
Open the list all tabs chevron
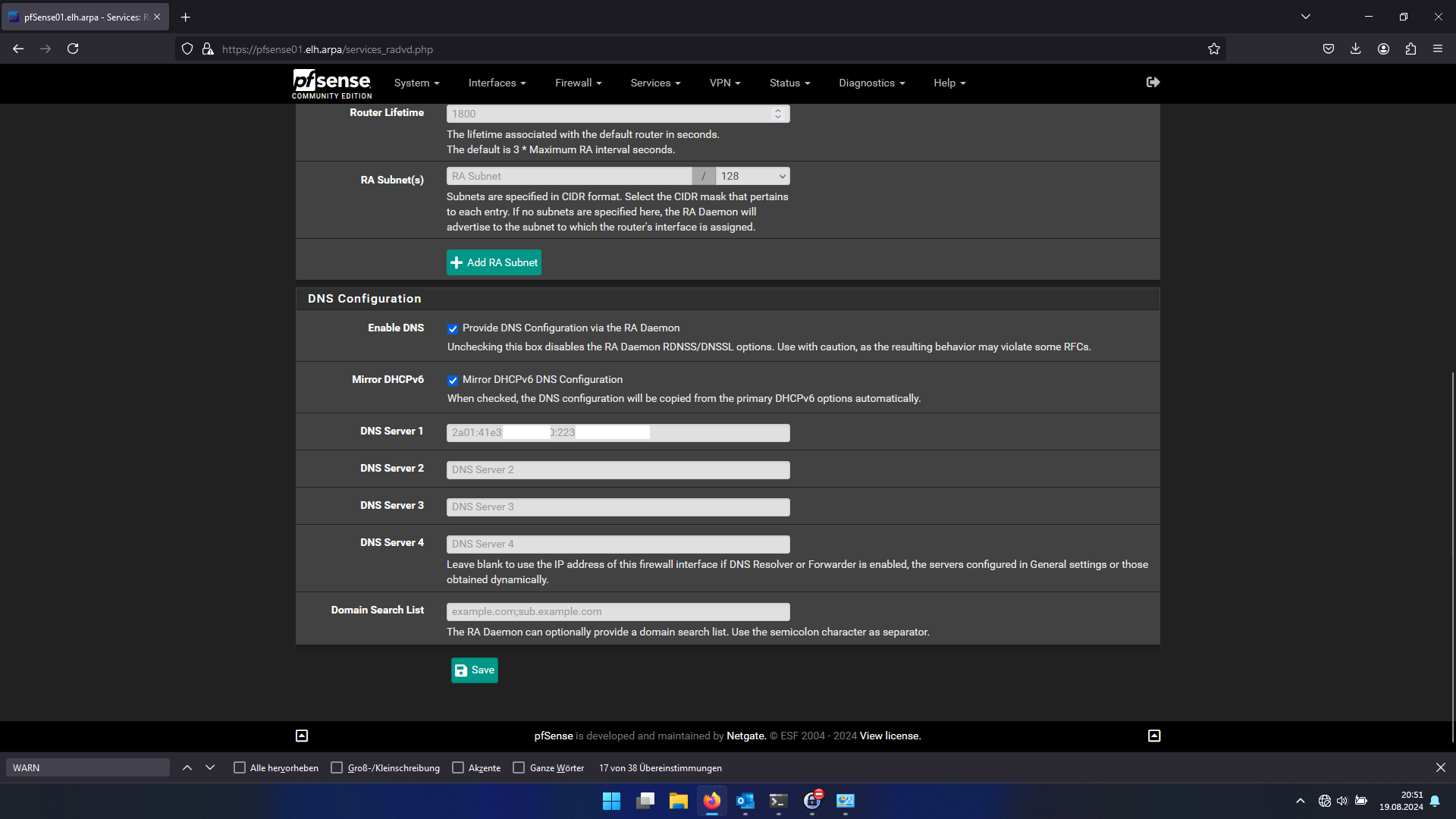point(1306,17)
